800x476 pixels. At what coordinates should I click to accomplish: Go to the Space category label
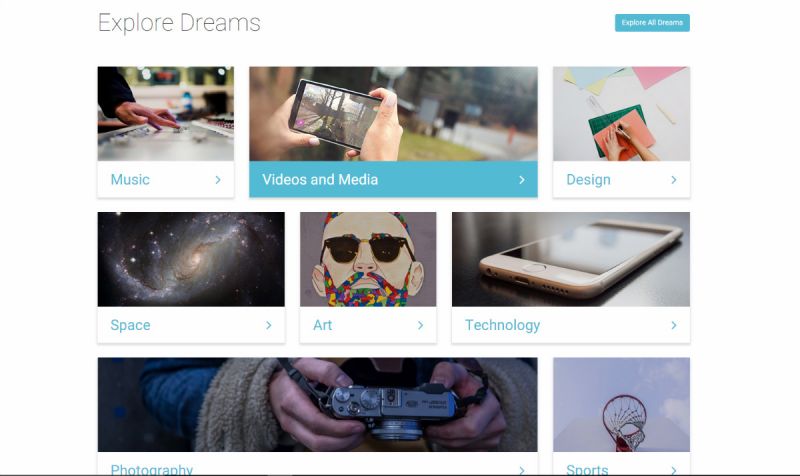[x=130, y=325]
